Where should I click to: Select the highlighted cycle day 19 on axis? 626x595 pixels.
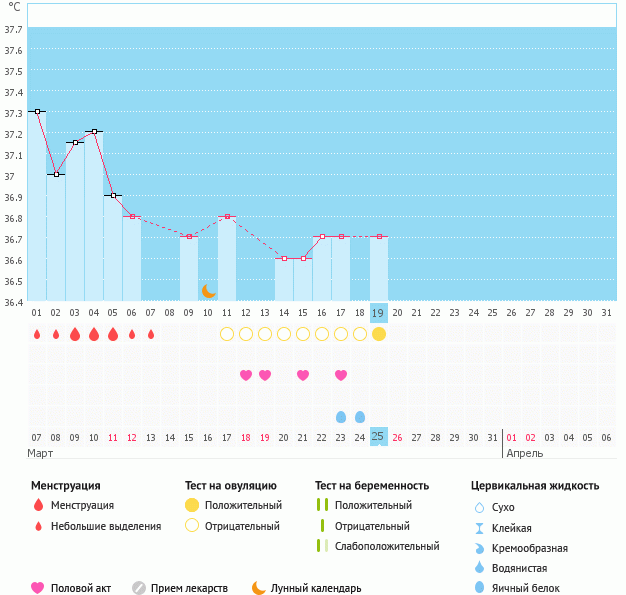coord(378,313)
